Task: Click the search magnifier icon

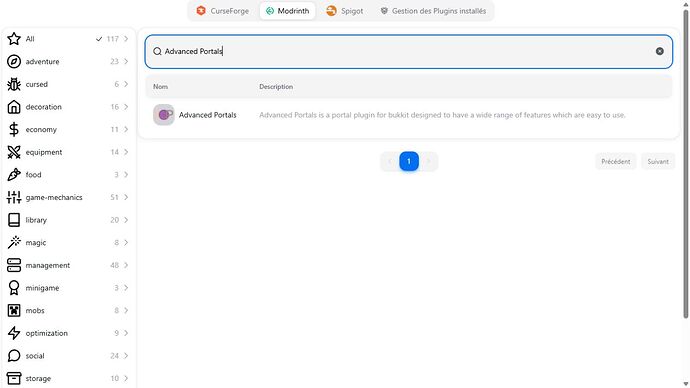Action: (x=157, y=51)
